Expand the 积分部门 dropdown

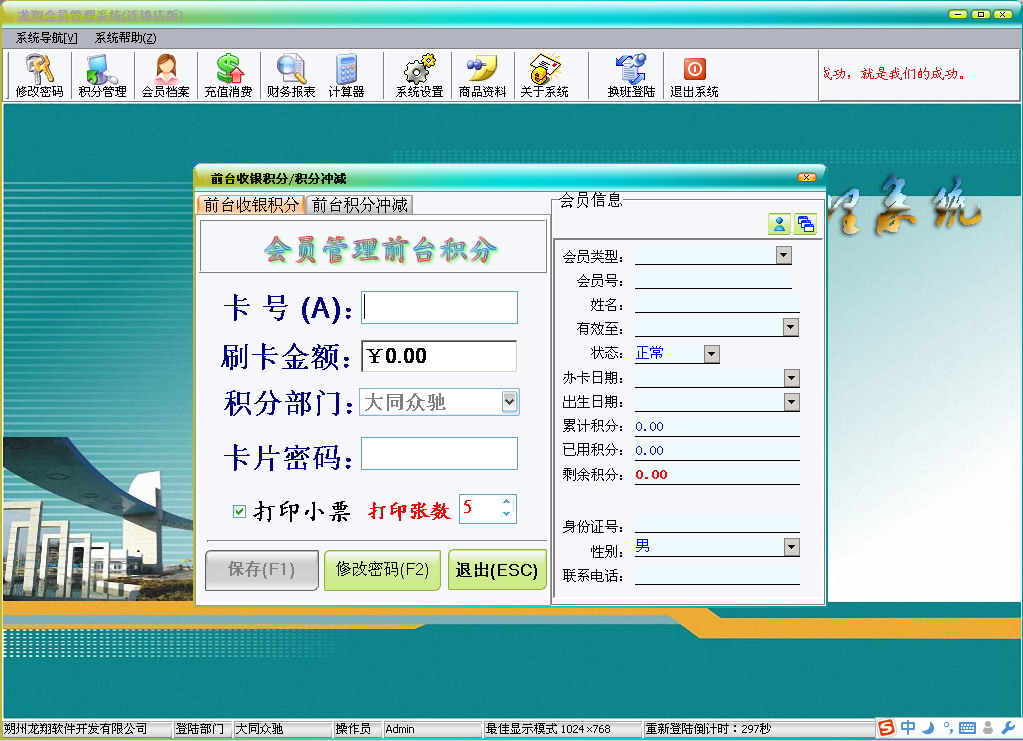click(x=509, y=402)
